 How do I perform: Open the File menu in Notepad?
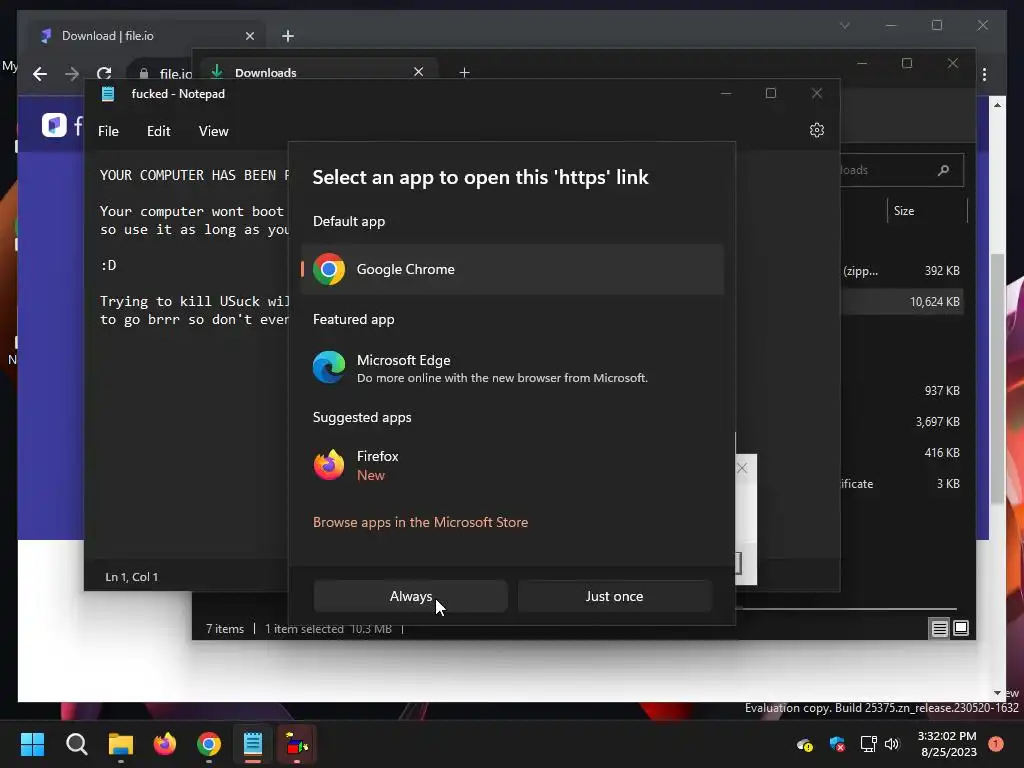click(108, 131)
